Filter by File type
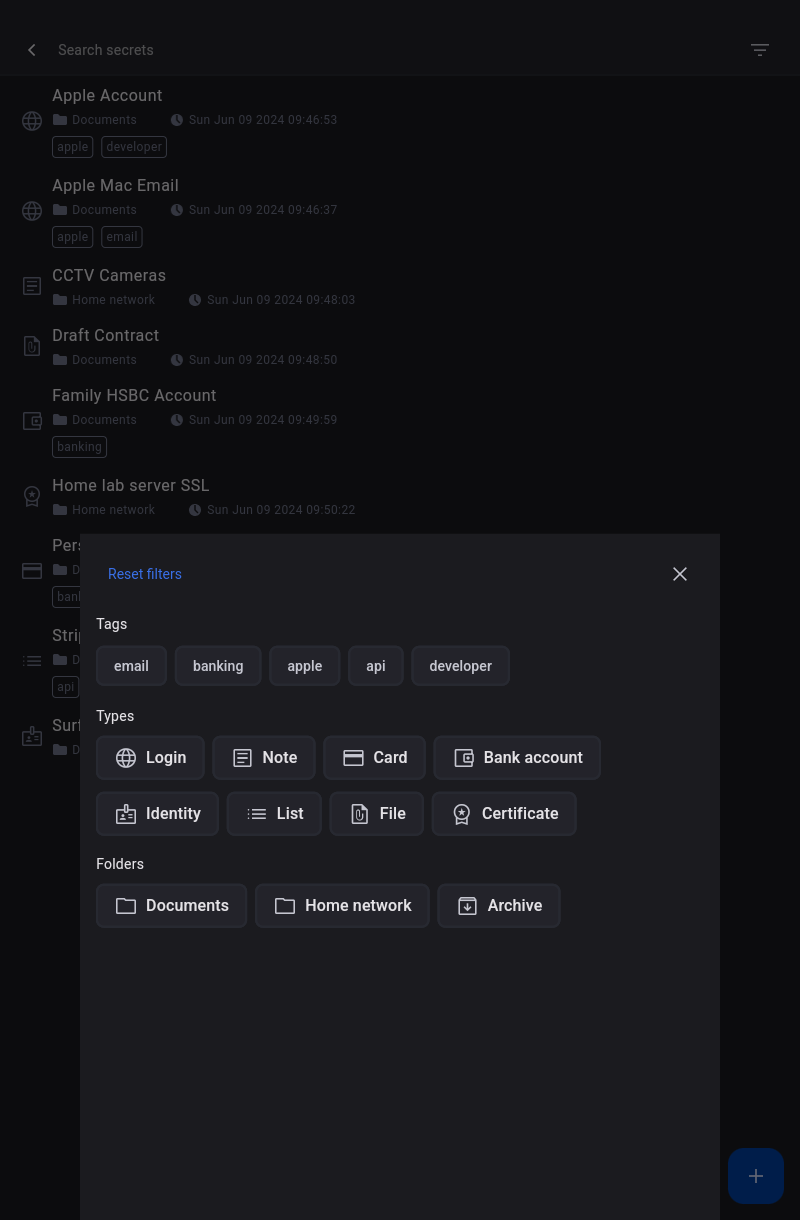 377,814
